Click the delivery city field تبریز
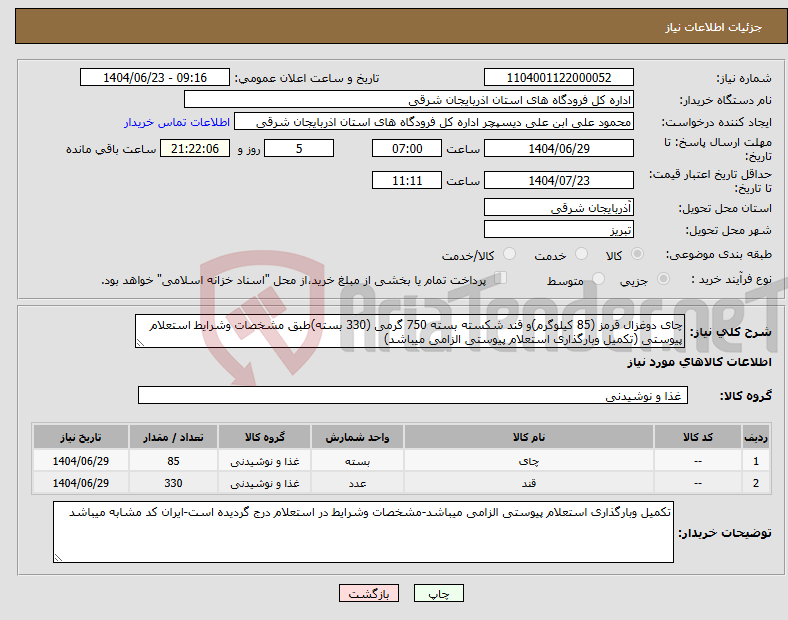The height and width of the screenshot is (620, 788). coord(558,229)
